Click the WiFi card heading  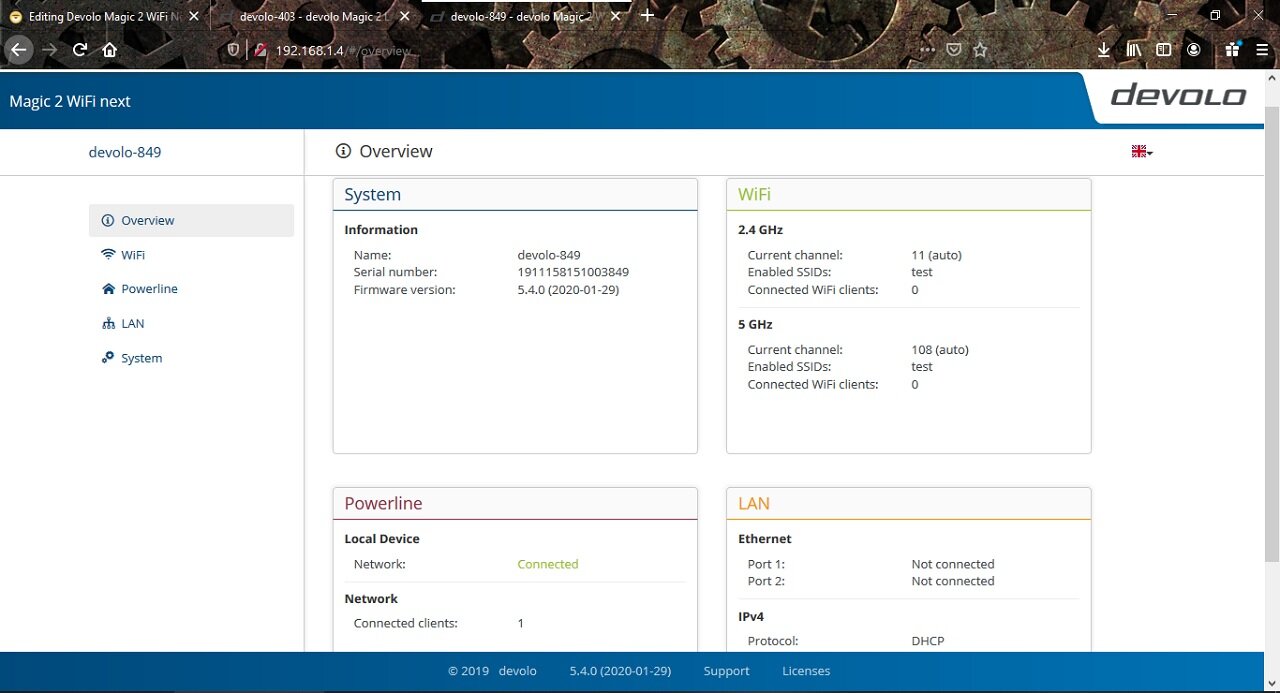pos(754,195)
